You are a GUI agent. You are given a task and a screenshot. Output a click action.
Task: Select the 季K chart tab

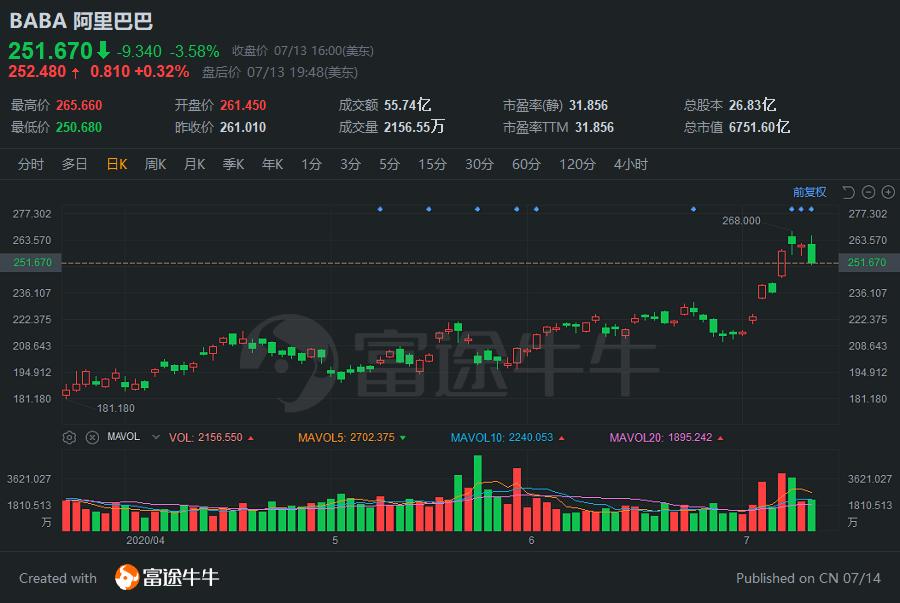(x=234, y=165)
